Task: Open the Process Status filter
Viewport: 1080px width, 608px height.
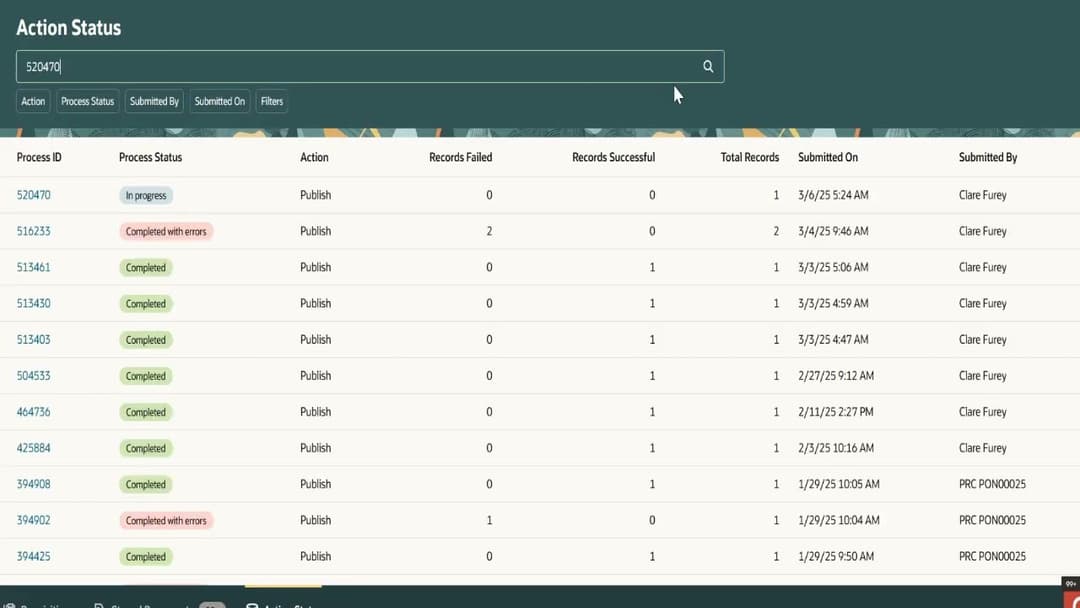Action: [x=87, y=101]
